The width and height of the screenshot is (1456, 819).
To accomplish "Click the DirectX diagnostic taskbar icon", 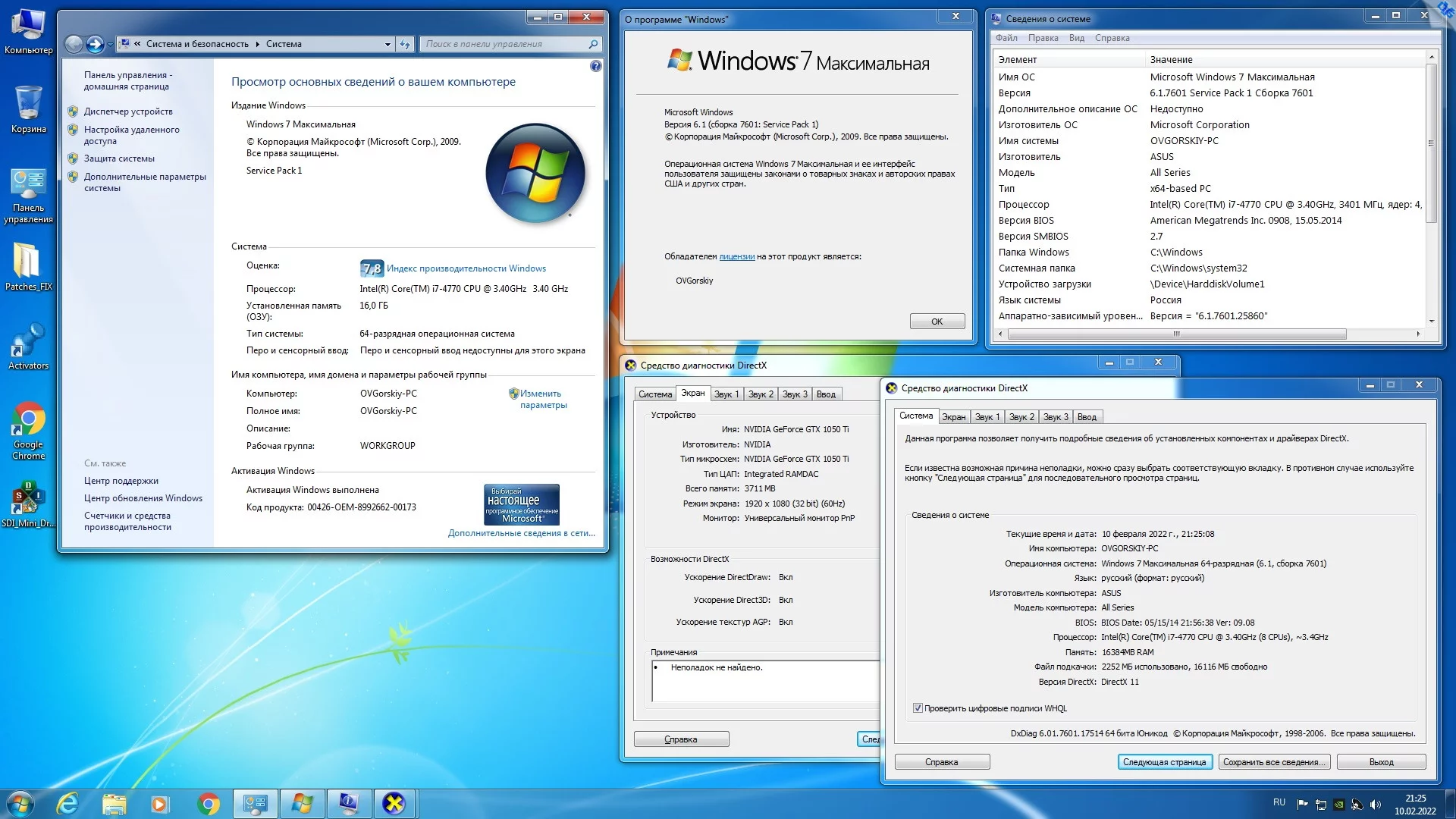I will [x=394, y=803].
